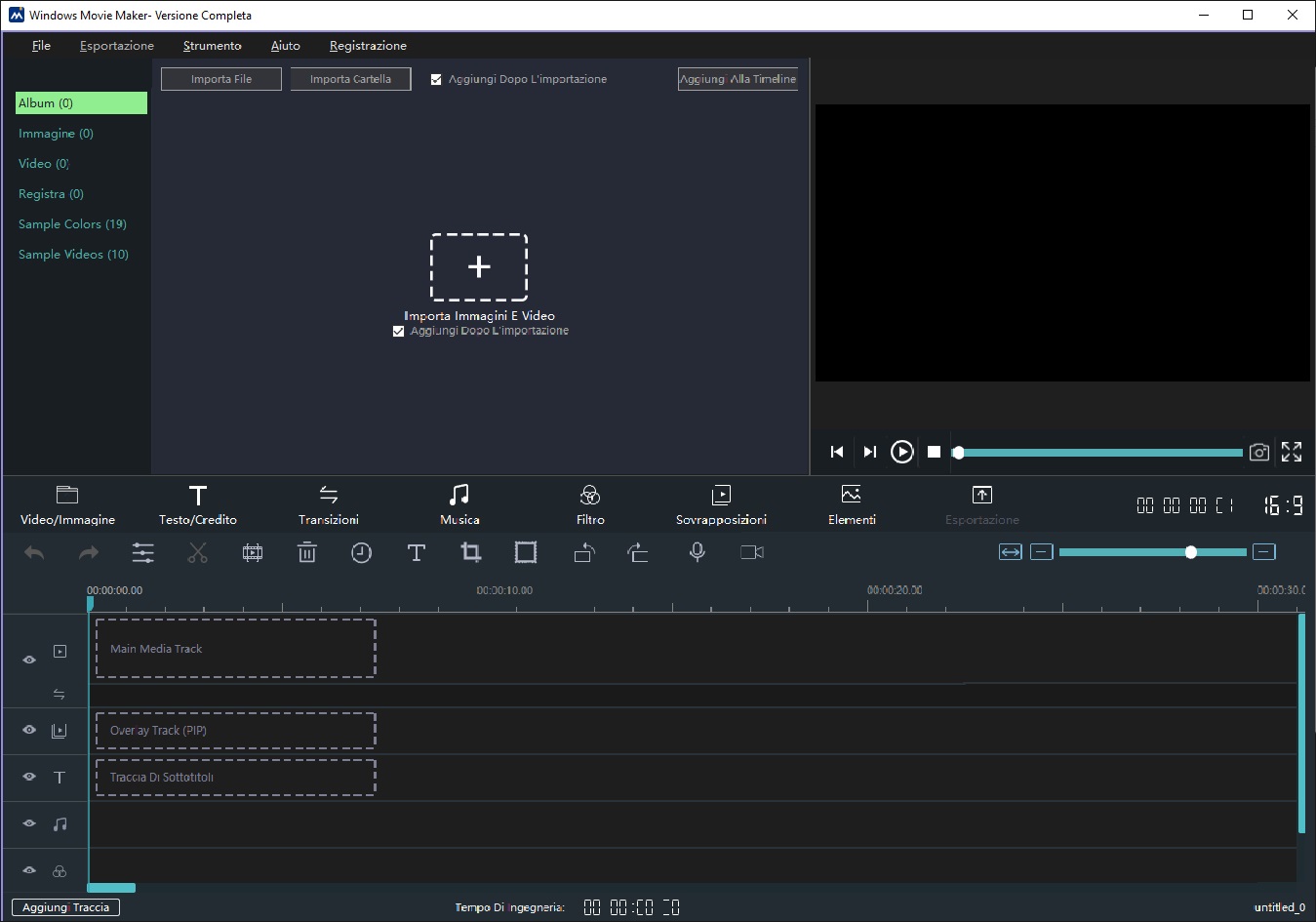The width and height of the screenshot is (1316, 922).
Task: Click the video camera record icon
Action: (x=752, y=552)
